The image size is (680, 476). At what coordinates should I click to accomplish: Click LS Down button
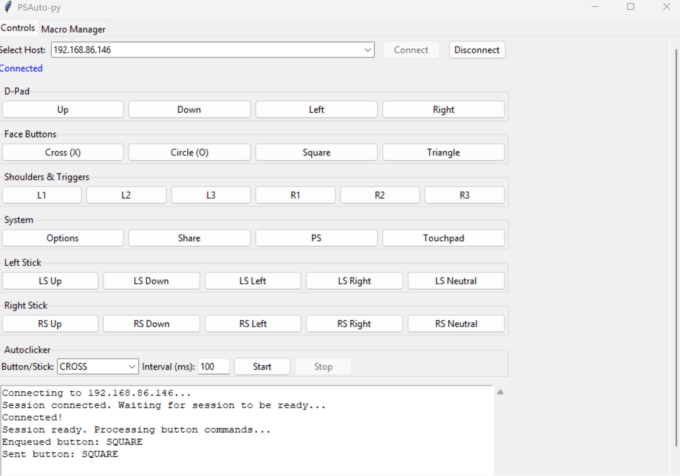pos(151,281)
